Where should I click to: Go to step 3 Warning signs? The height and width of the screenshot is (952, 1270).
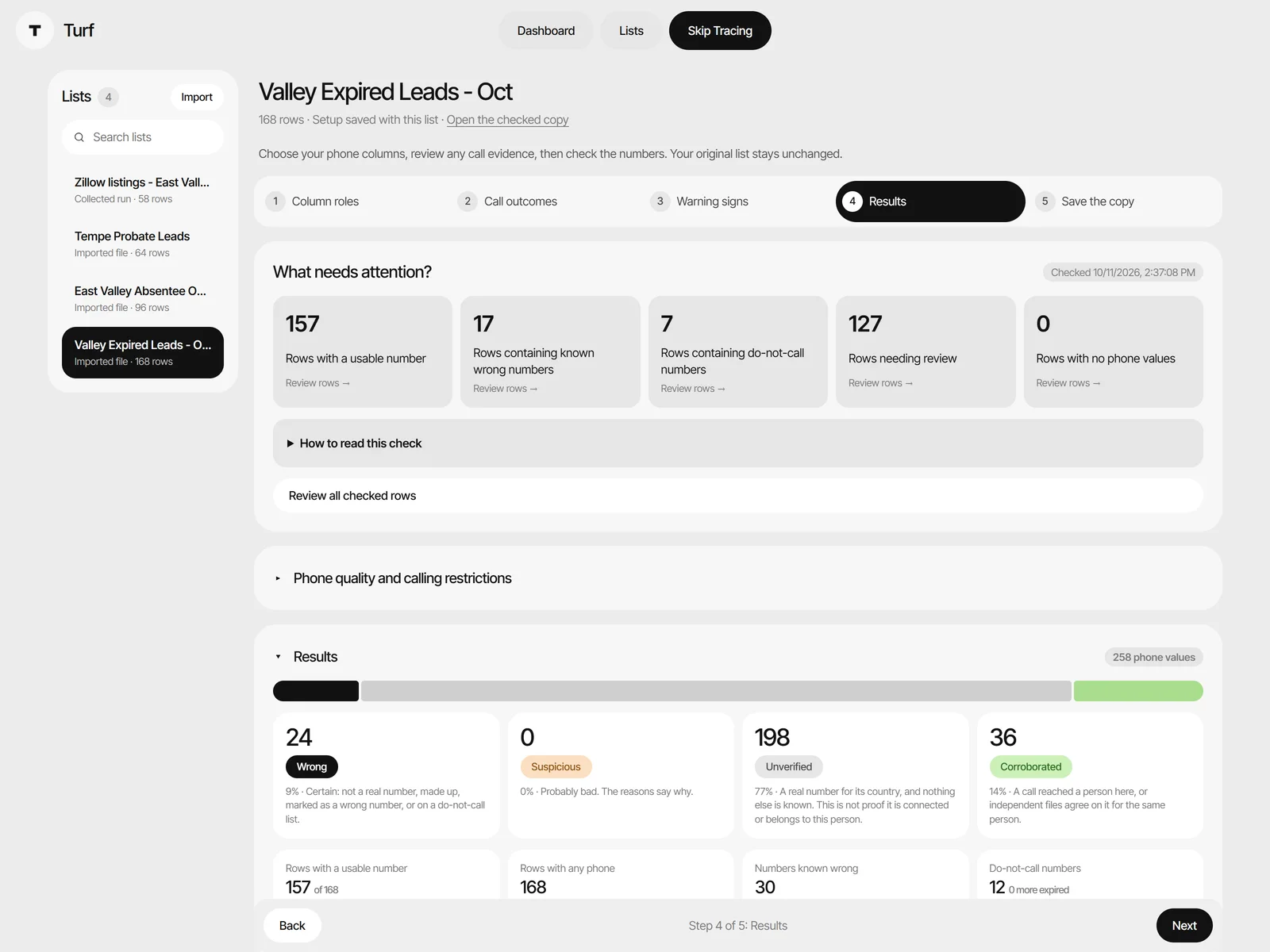[737, 202]
